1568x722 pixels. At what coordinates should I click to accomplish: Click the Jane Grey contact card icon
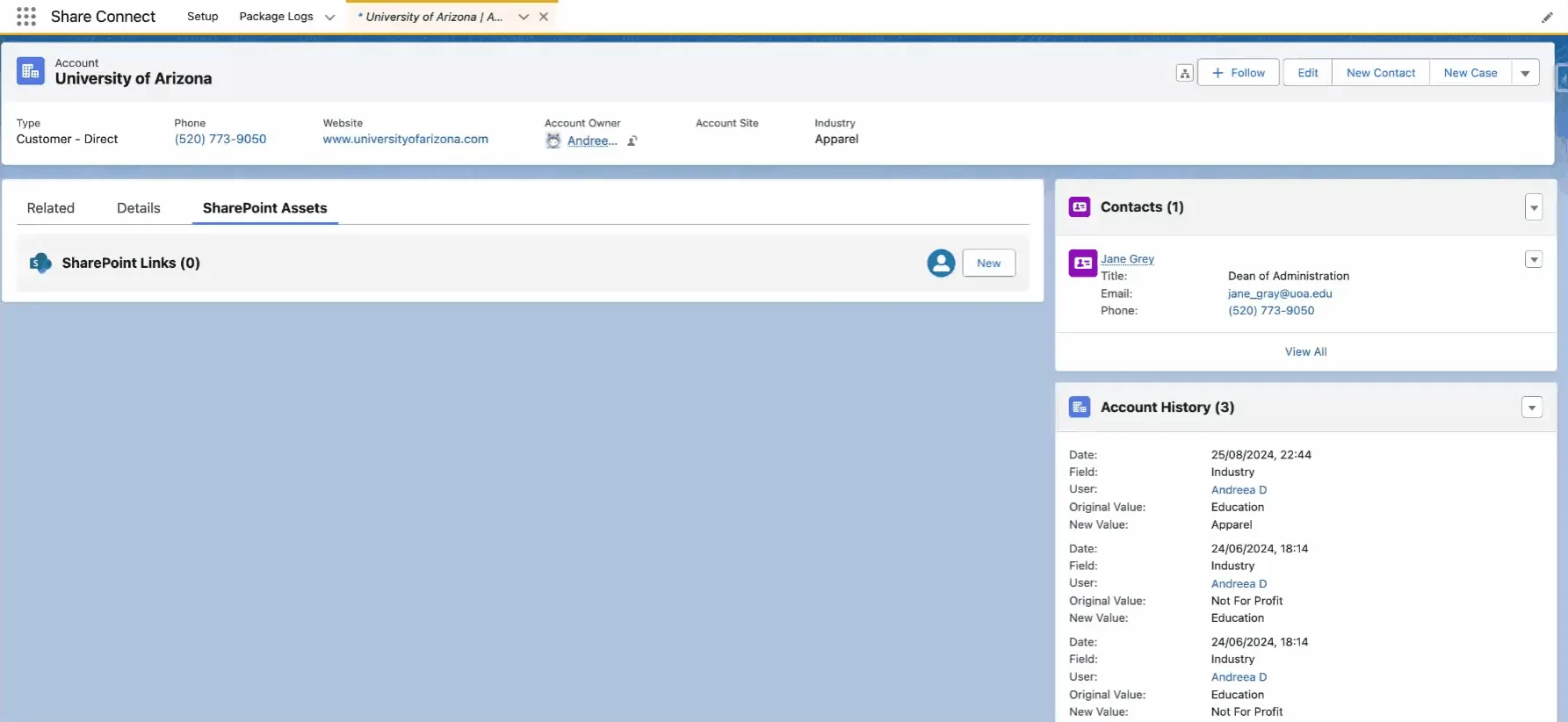[x=1082, y=263]
